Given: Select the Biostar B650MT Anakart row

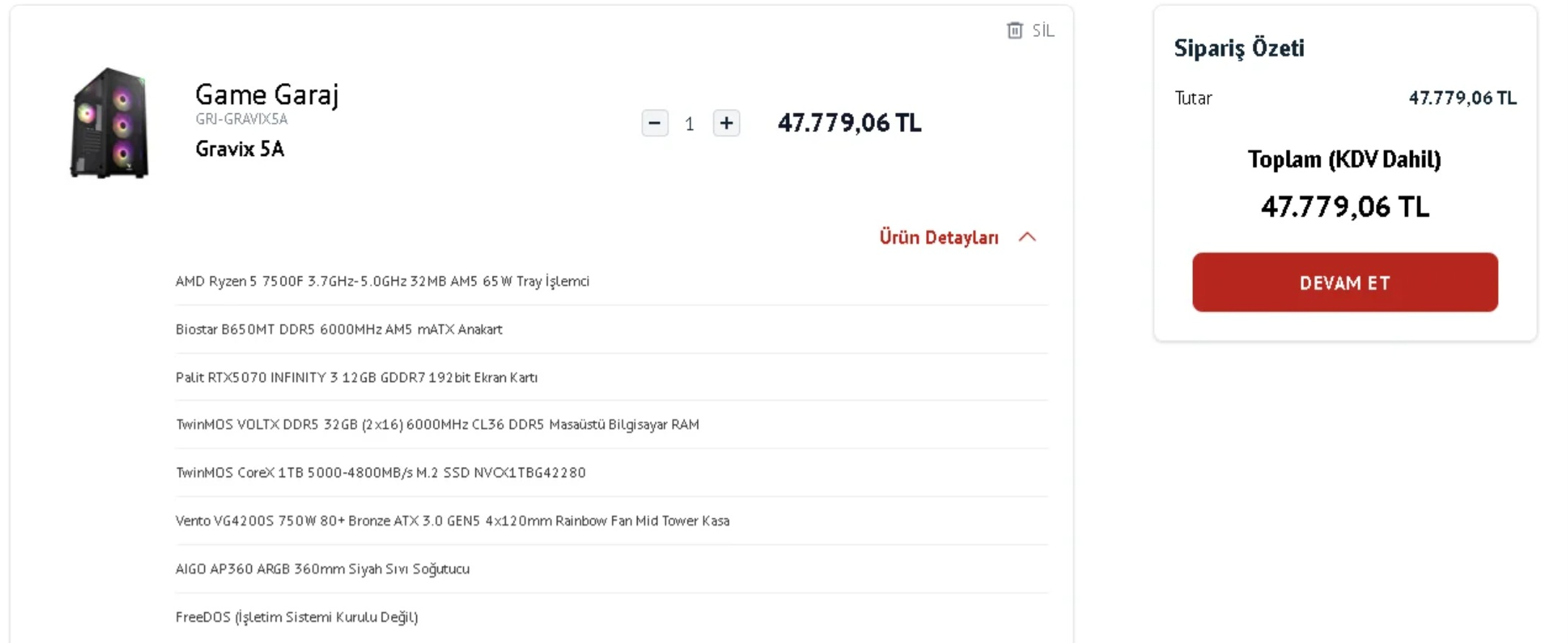Looking at the screenshot, I should click(x=612, y=329).
